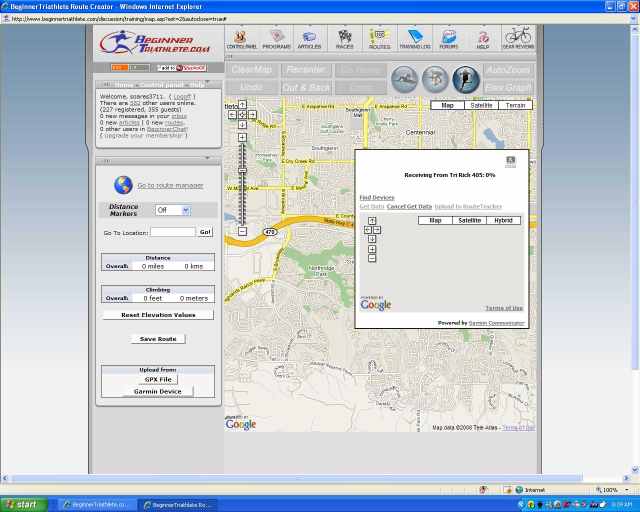640x512 pixels.
Task: Open the Articles nav icon
Action: [309, 39]
